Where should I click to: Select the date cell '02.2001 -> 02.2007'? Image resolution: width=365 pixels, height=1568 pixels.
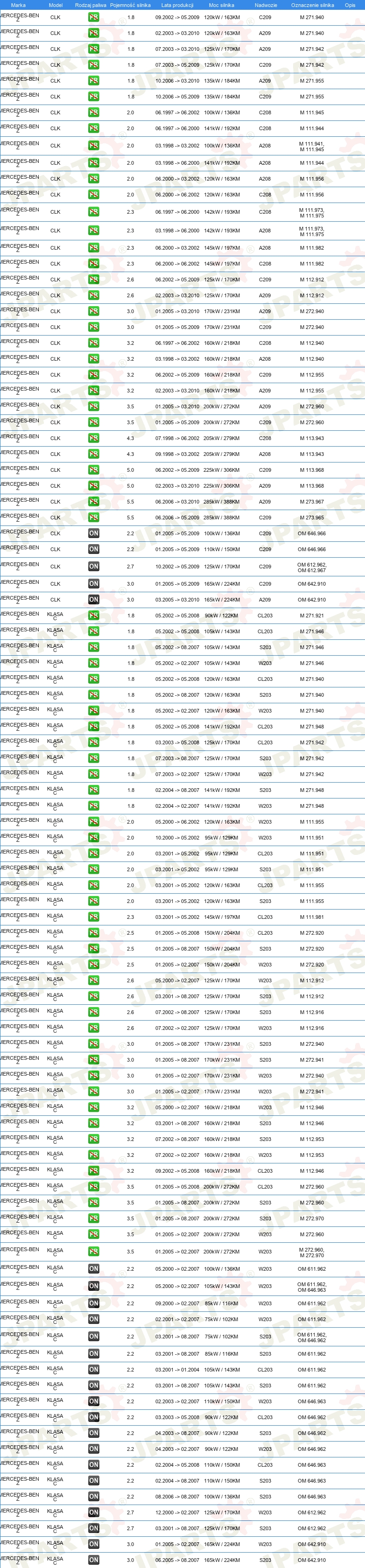click(x=177, y=1320)
